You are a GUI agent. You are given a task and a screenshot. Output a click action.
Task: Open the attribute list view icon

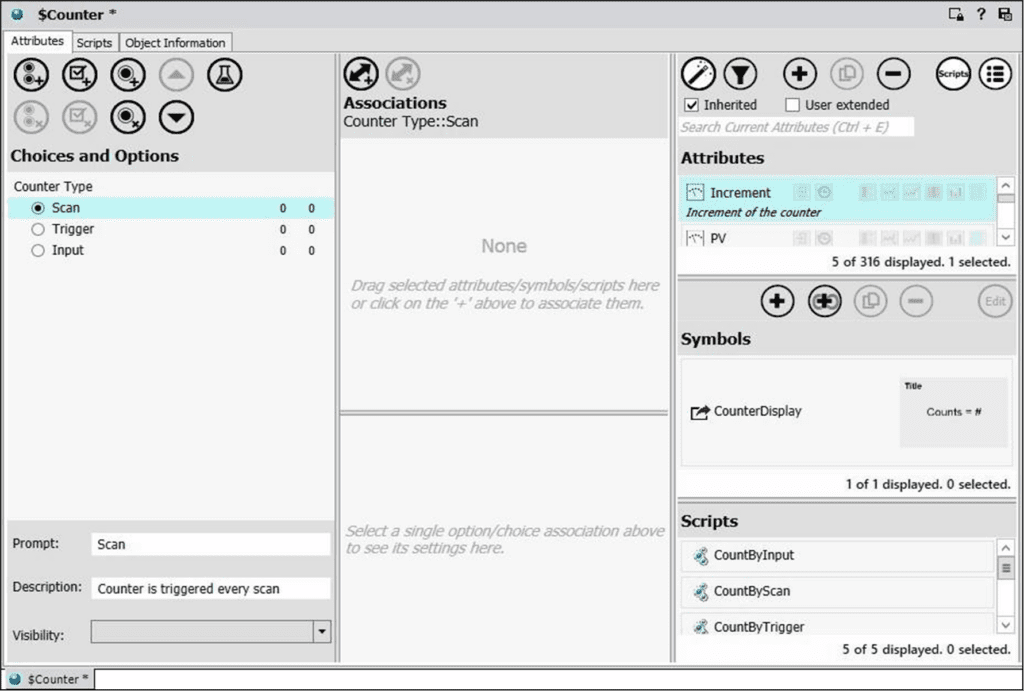997,74
